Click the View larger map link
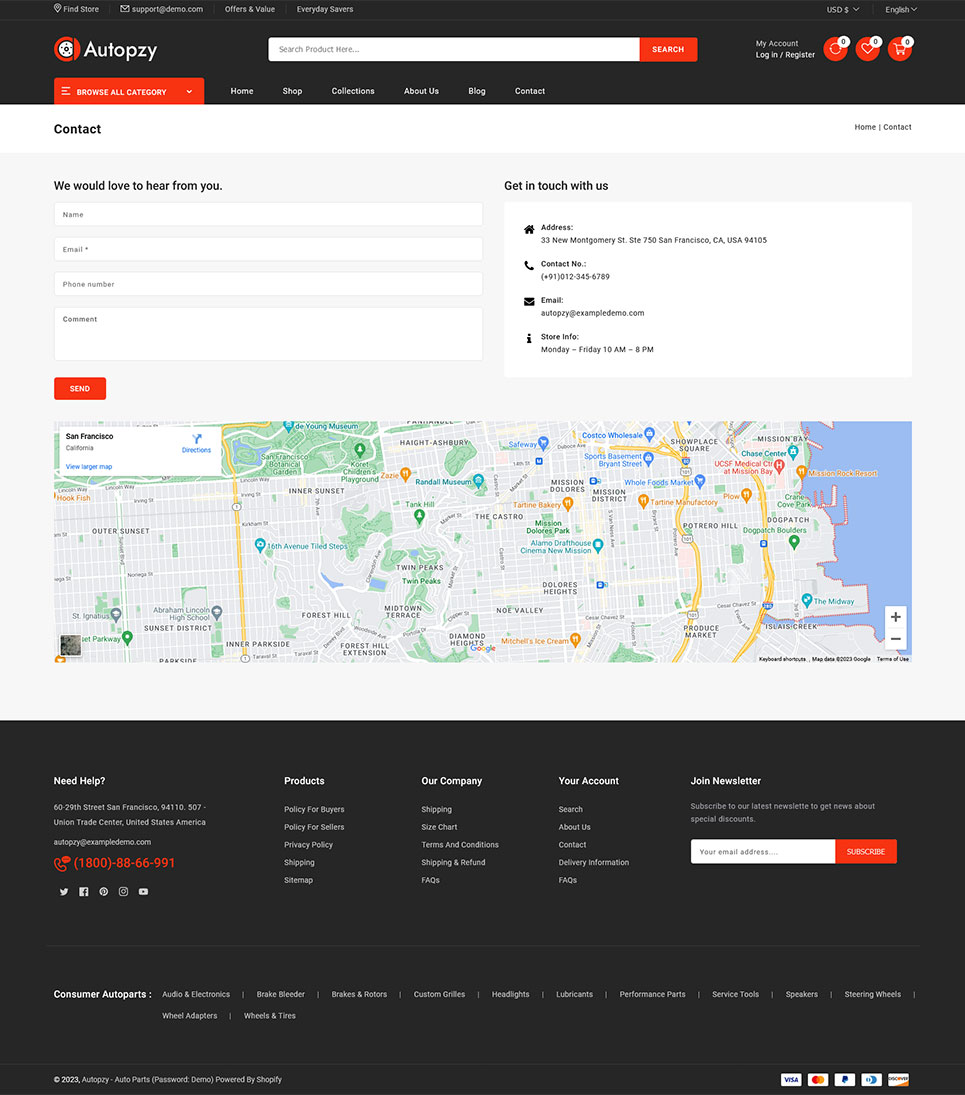 click(x=89, y=467)
